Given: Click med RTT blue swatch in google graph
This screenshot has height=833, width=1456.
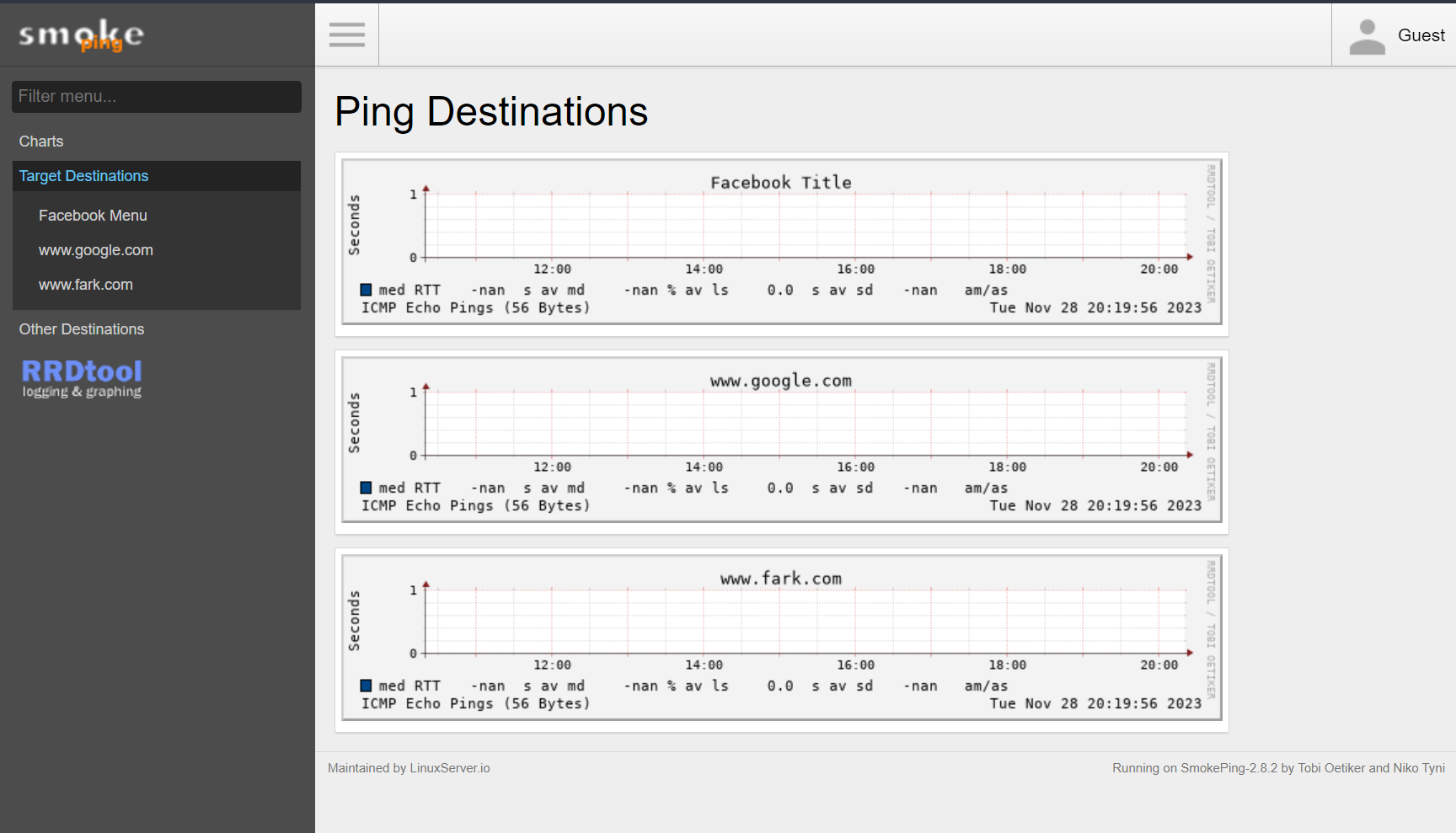Looking at the screenshot, I should (366, 488).
